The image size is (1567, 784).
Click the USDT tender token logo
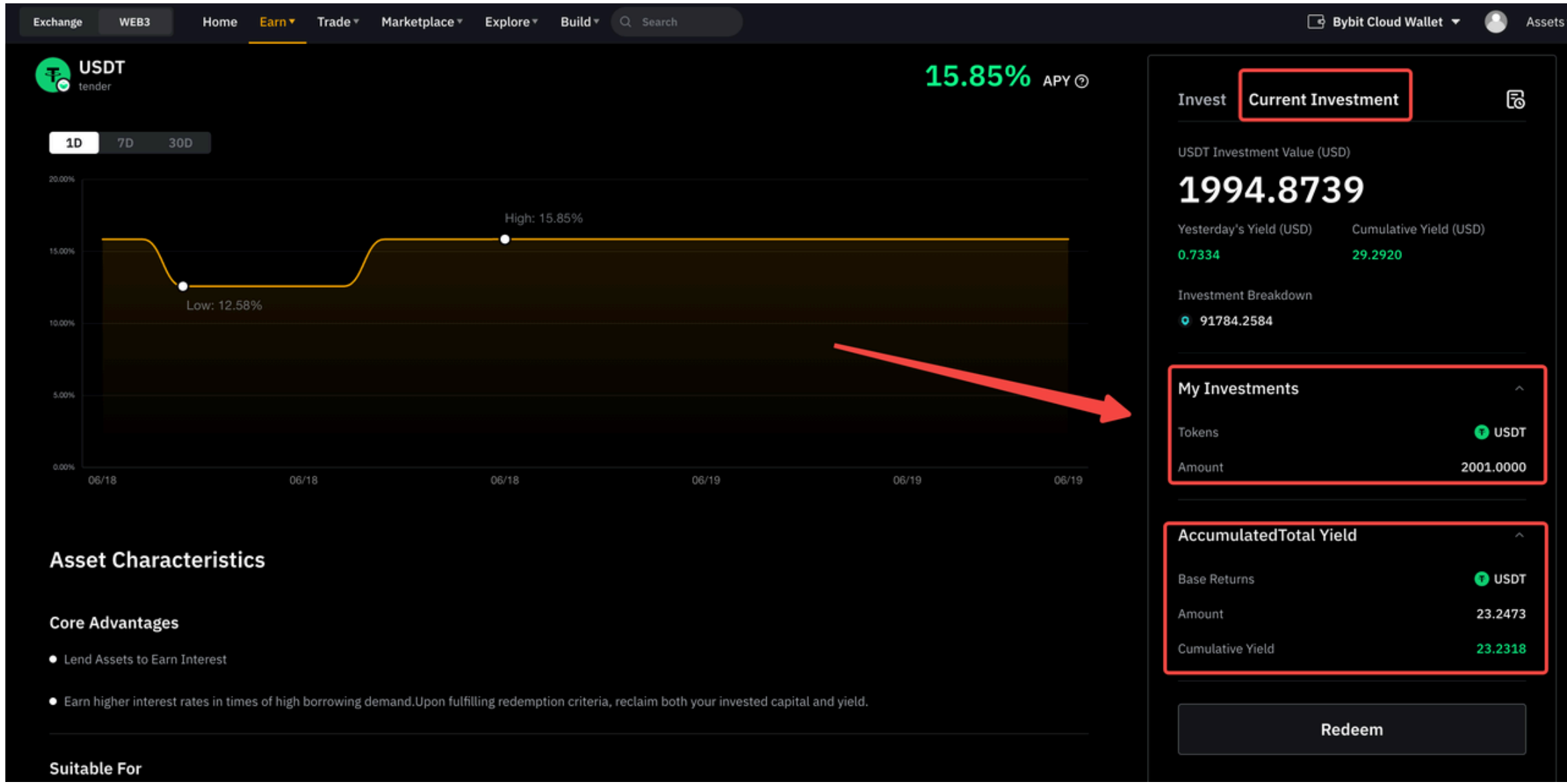tap(53, 75)
